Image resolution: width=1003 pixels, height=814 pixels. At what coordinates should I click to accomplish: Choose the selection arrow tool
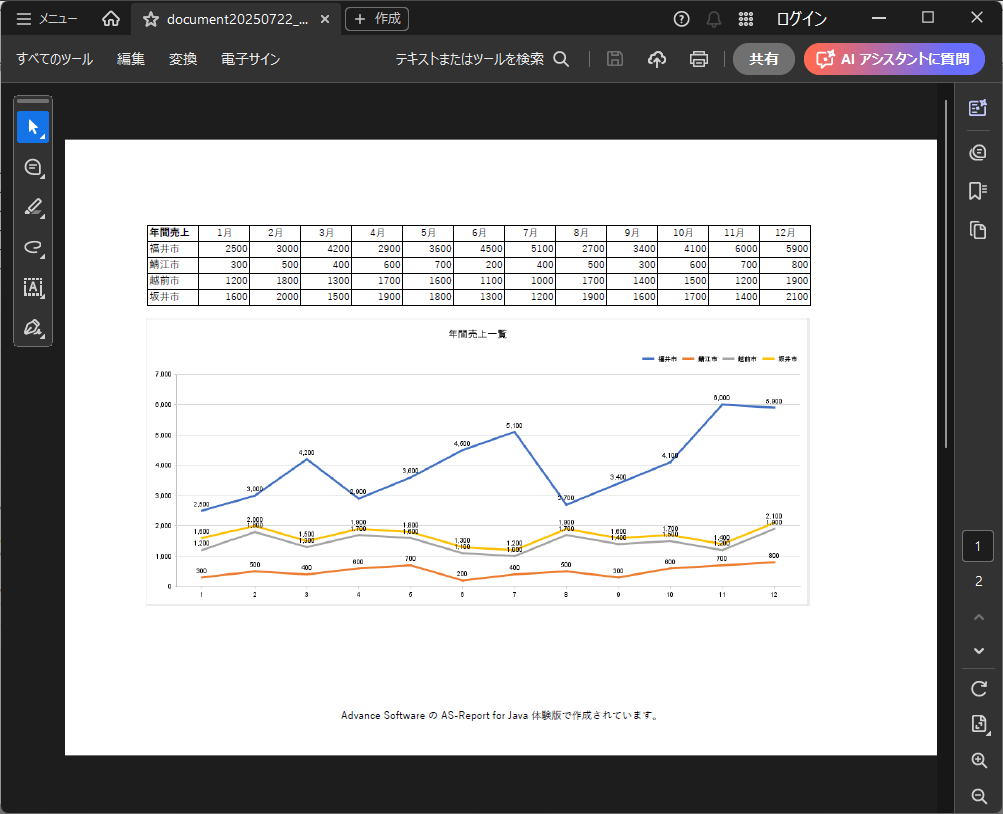point(33,127)
